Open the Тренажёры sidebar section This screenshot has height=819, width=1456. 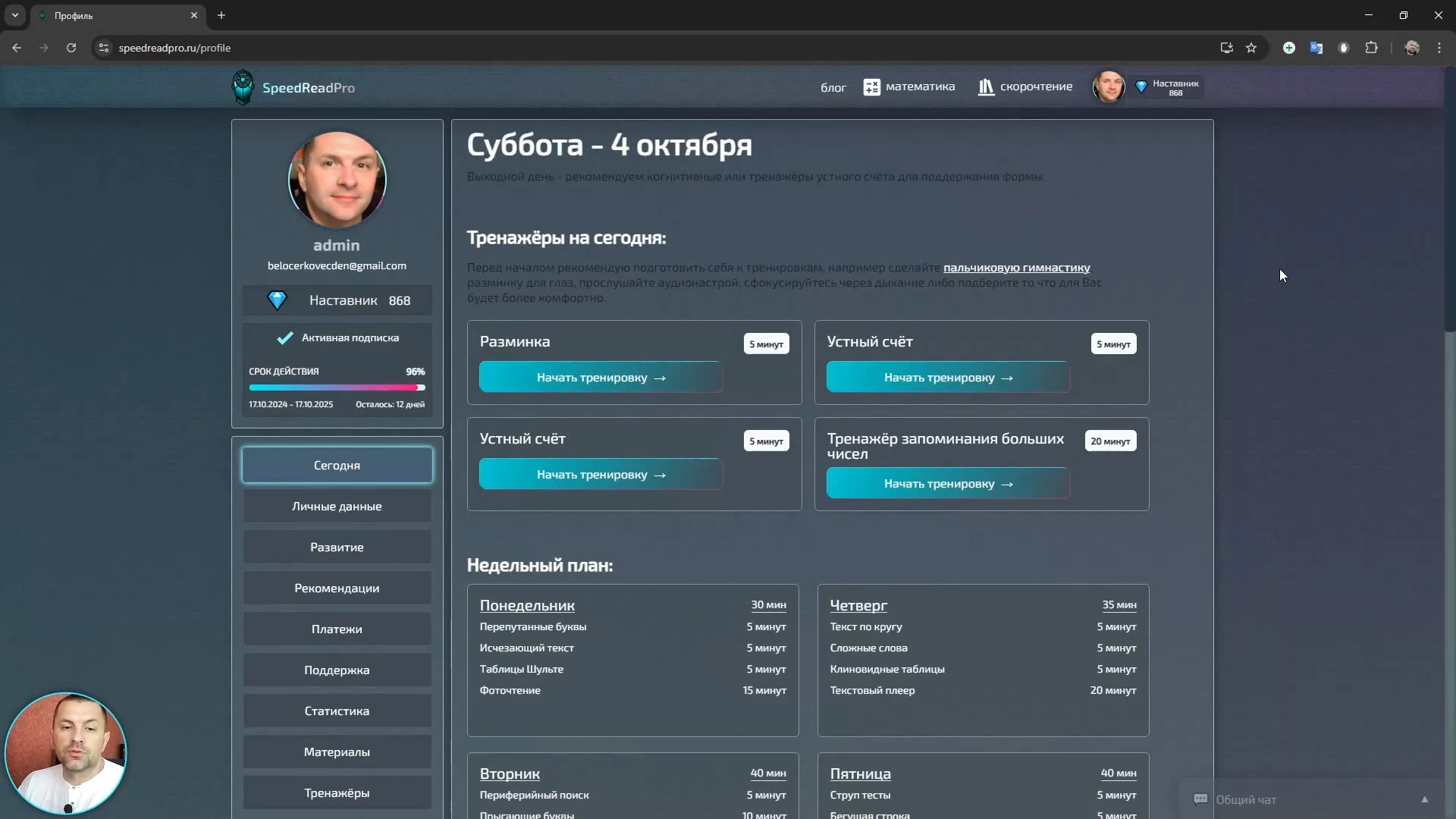[x=337, y=792]
